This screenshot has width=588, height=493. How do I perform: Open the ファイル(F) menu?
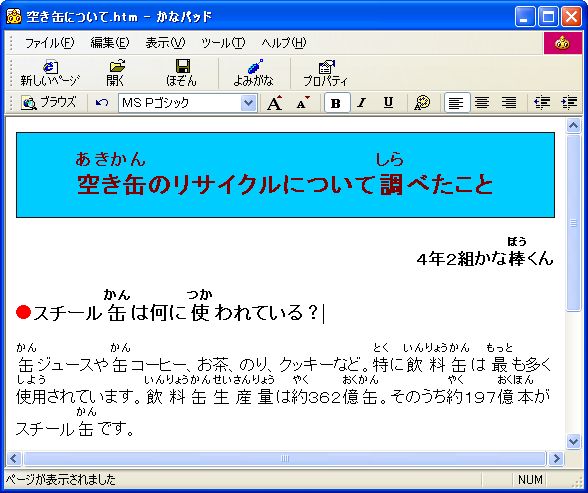49,43
